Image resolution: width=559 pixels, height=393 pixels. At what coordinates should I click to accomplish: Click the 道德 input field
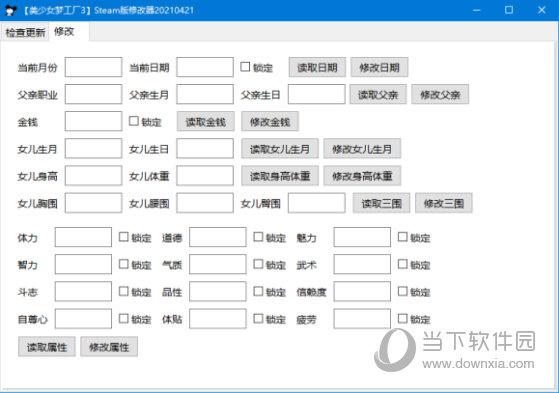tap(217, 237)
